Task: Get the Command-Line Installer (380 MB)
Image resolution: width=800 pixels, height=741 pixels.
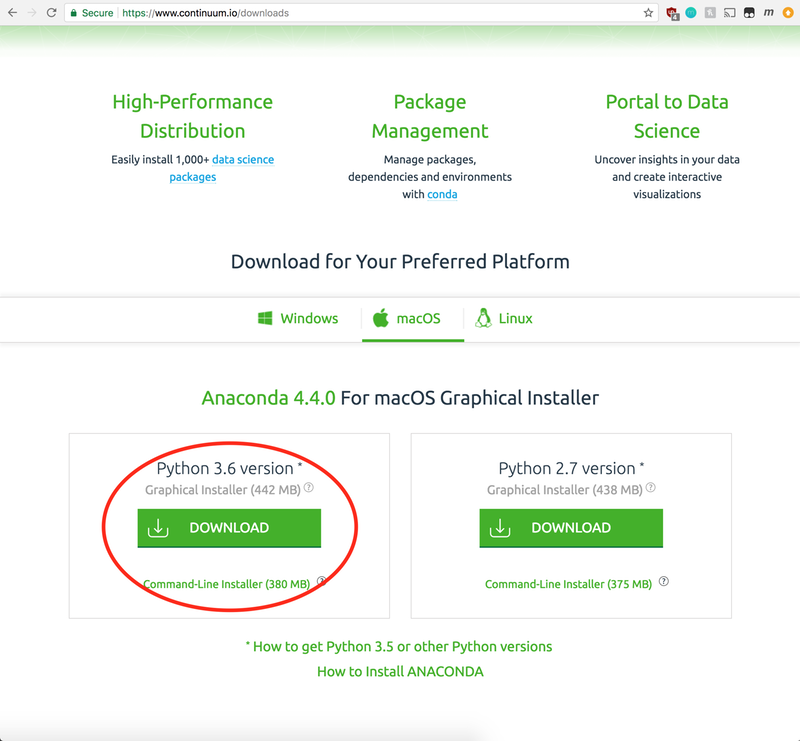Action: click(227, 584)
